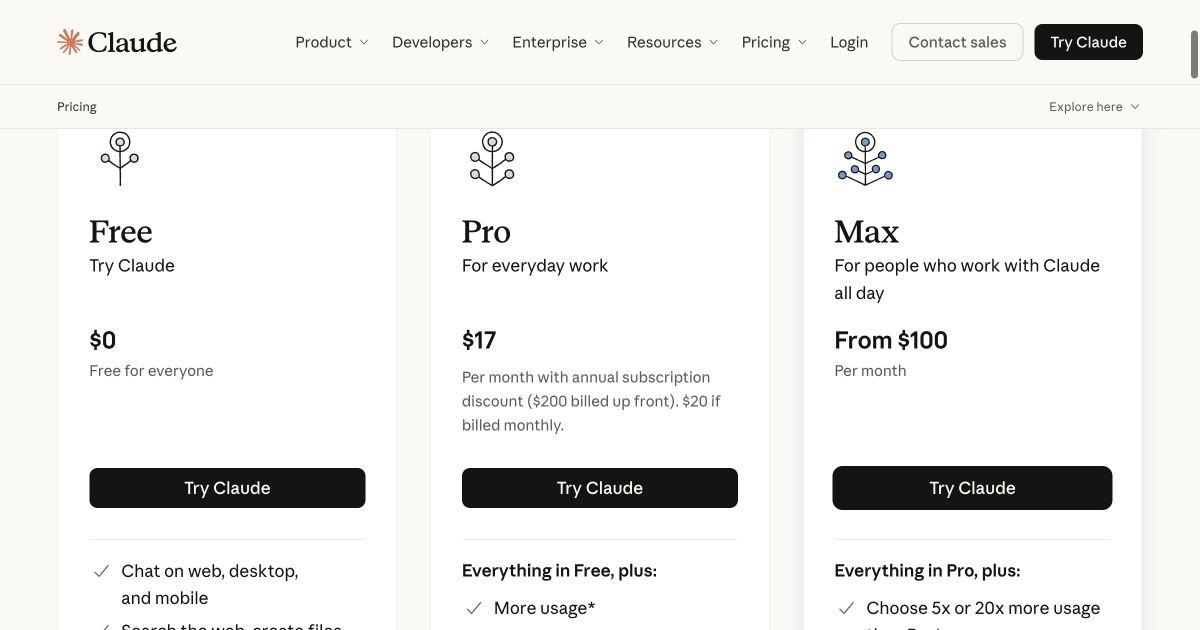Click 'Choose 5x or 20x more usage' text
Screen dimensions: 1200x630
coord(983,608)
